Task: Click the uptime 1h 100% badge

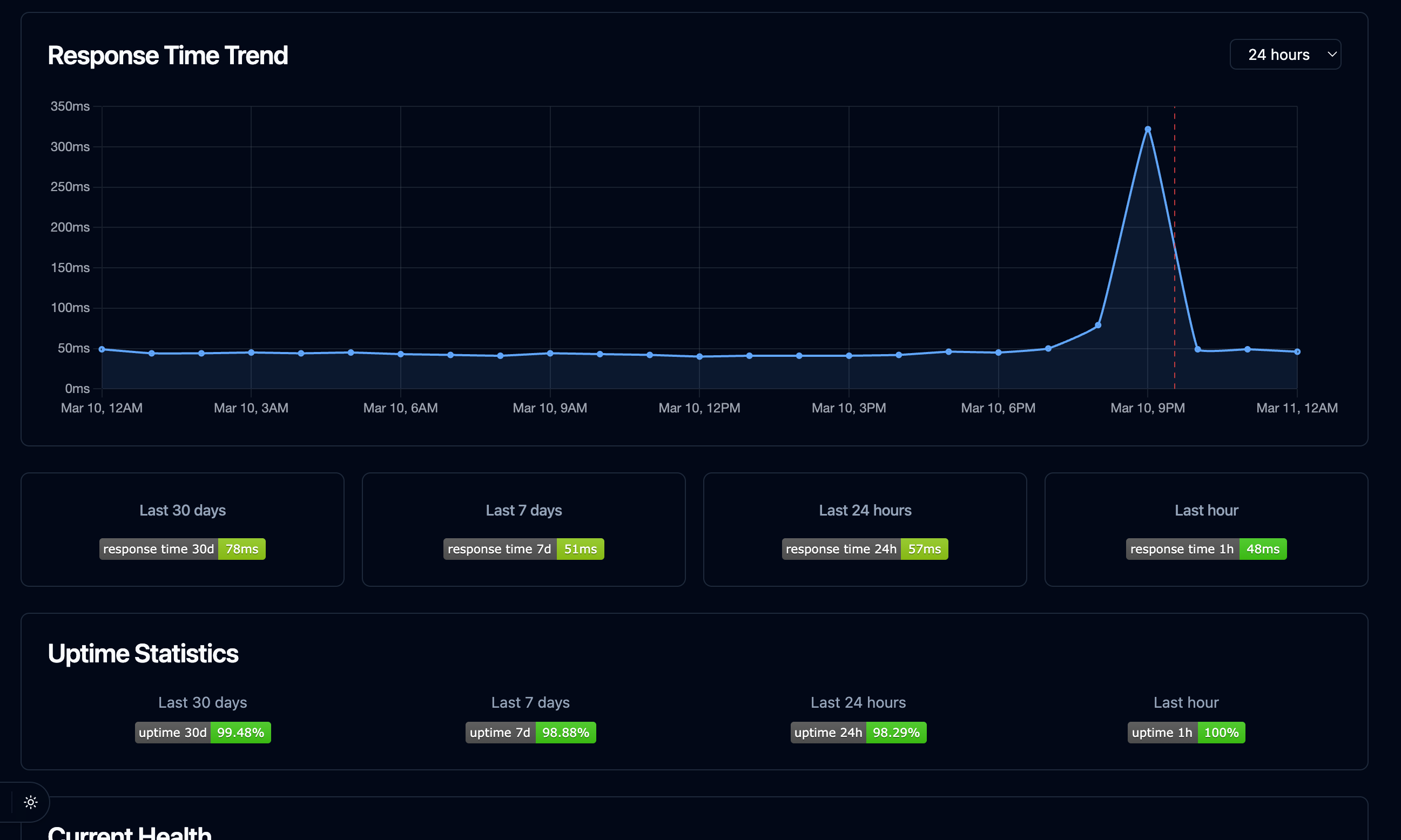Action: tap(1186, 732)
